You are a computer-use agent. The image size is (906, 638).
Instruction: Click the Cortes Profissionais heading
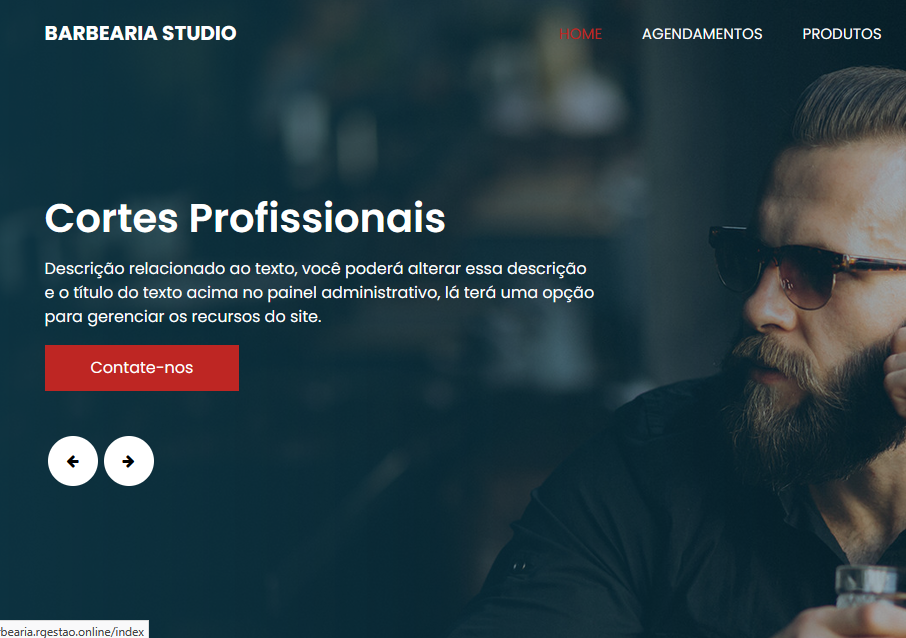245,218
